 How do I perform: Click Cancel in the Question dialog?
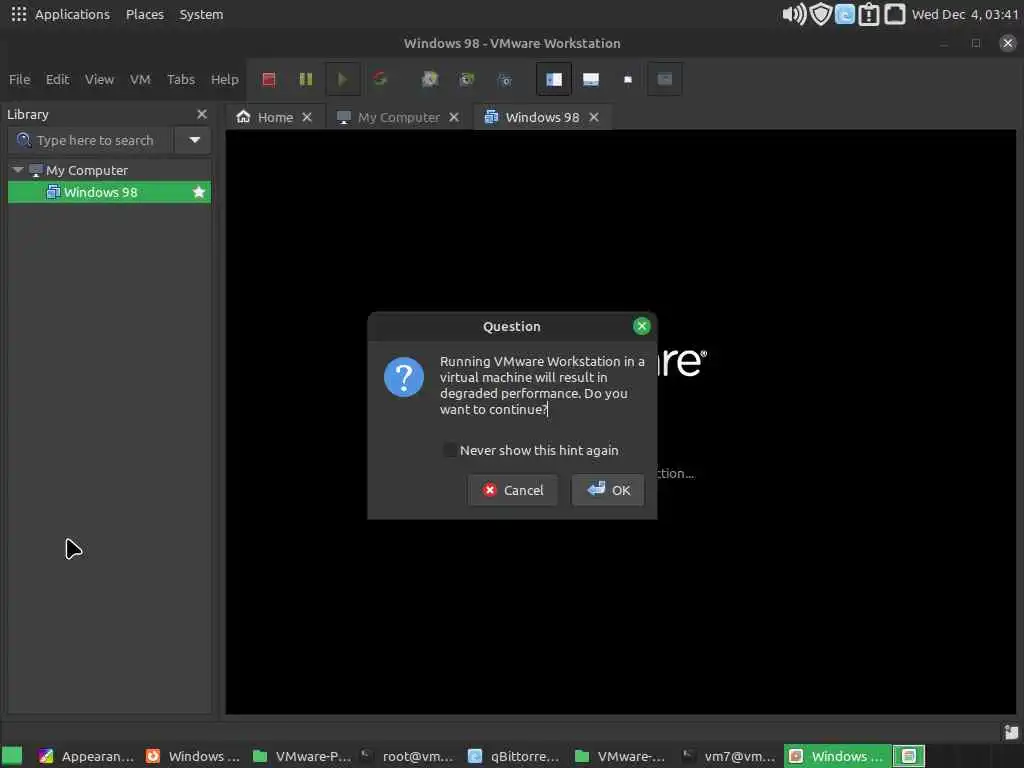513,490
